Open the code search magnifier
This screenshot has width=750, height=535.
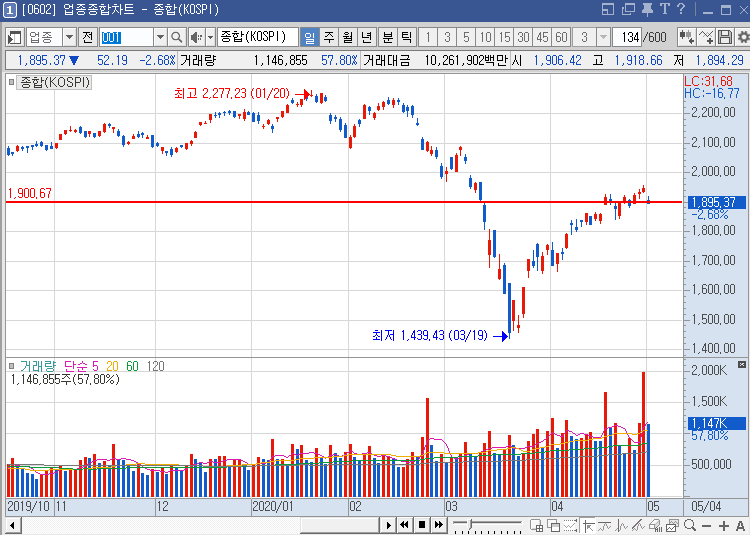pyautogui.click(x=177, y=37)
